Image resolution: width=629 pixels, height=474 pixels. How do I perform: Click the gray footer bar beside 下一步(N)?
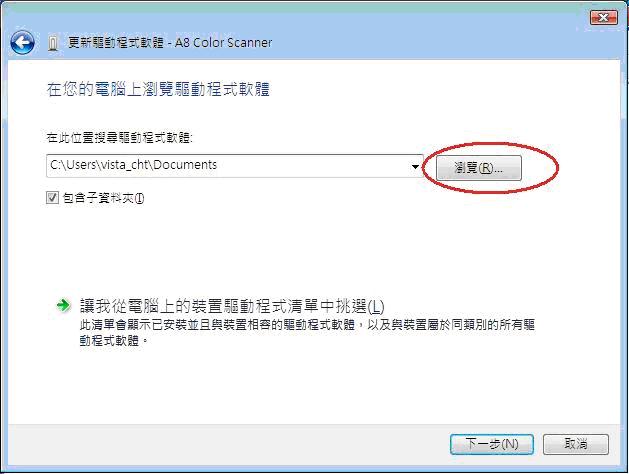[229, 444]
